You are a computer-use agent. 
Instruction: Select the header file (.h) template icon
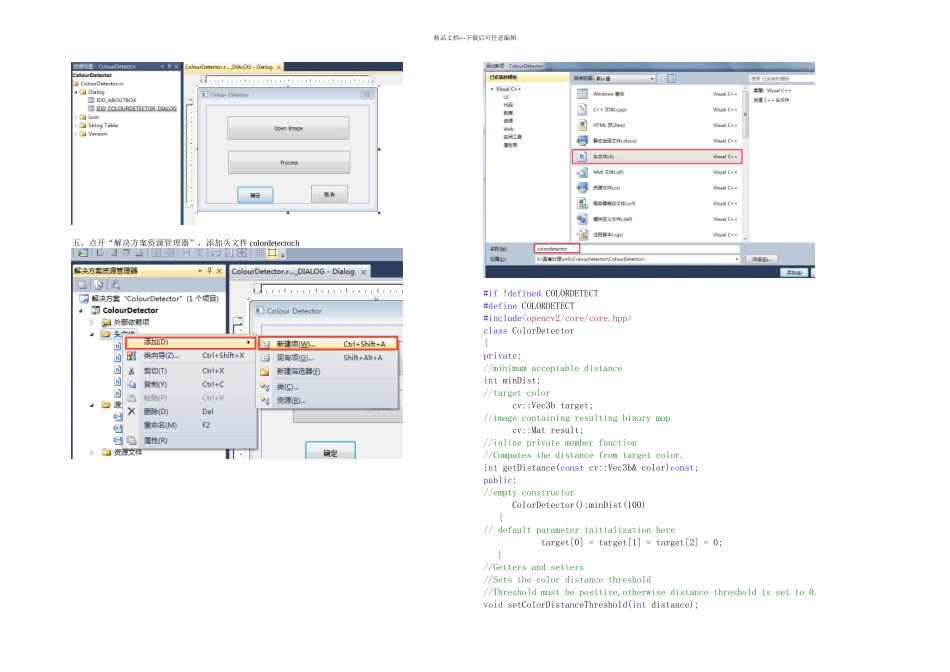582,156
